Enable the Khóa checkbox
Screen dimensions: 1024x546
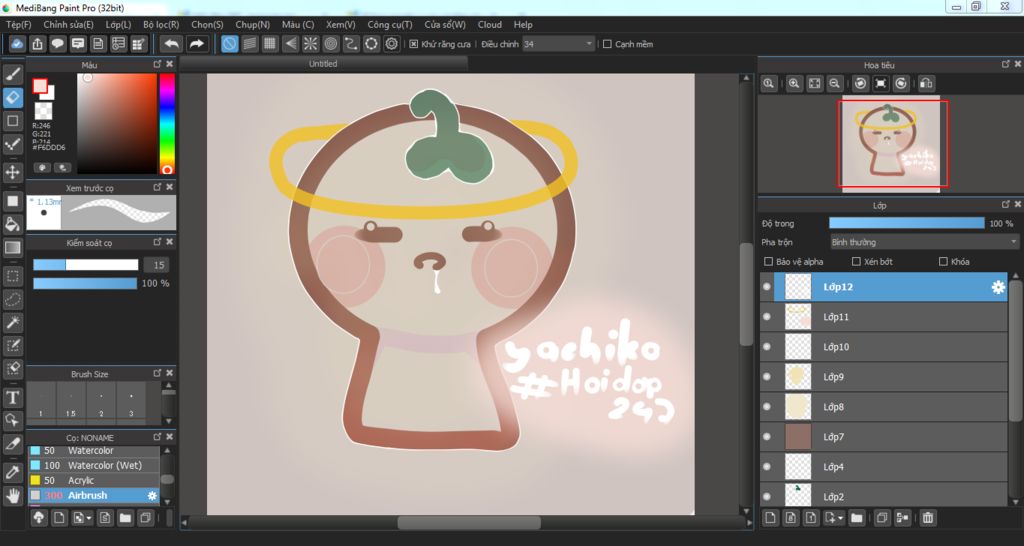[x=943, y=262]
